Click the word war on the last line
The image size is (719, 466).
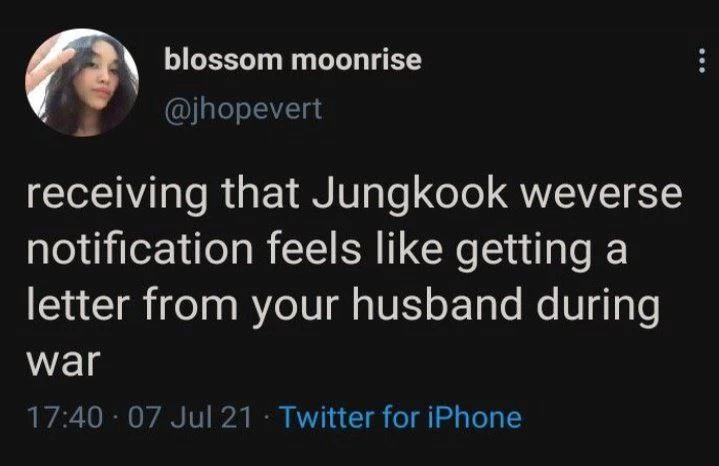(x=63, y=362)
